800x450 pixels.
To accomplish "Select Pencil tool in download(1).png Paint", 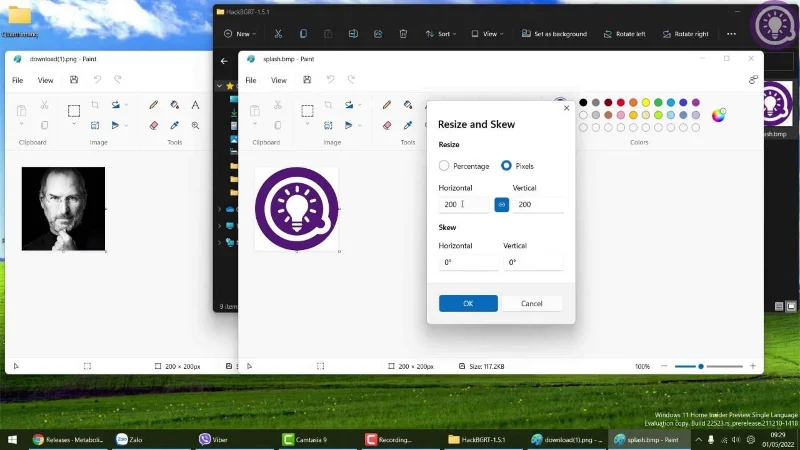I will click(154, 105).
